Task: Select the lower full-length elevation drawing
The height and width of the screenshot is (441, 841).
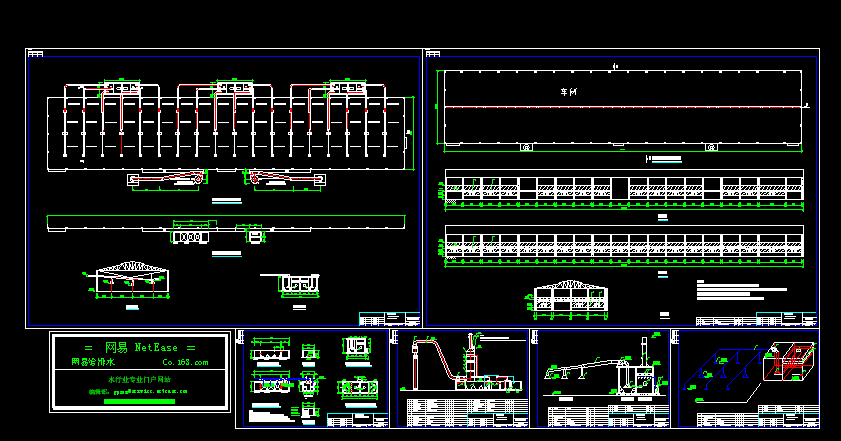Action: 624,245
